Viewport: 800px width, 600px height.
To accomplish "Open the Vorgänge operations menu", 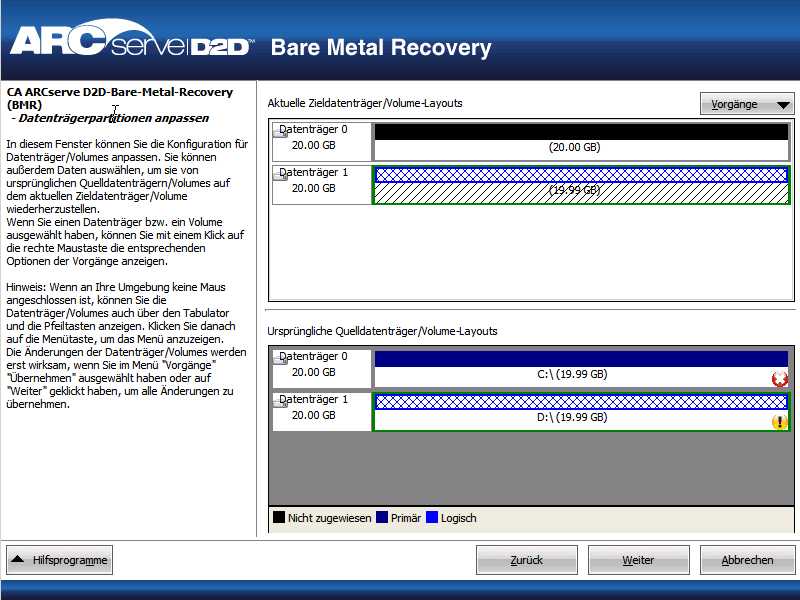I will [745, 103].
